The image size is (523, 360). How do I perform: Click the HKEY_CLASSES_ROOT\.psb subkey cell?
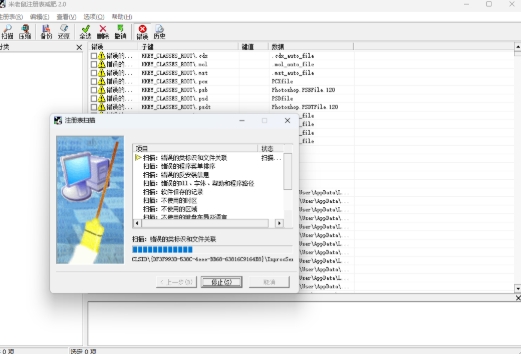point(174,90)
